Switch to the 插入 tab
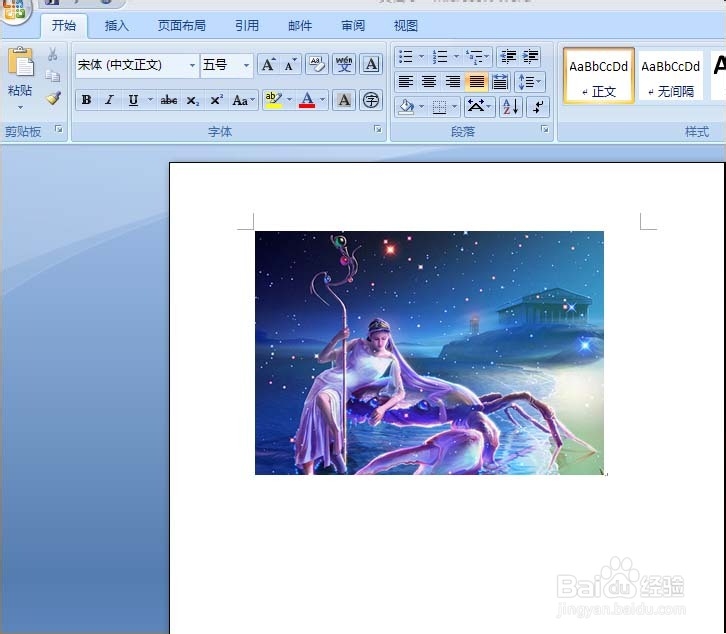This screenshot has width=726, height=634. (x=117, y=25)
